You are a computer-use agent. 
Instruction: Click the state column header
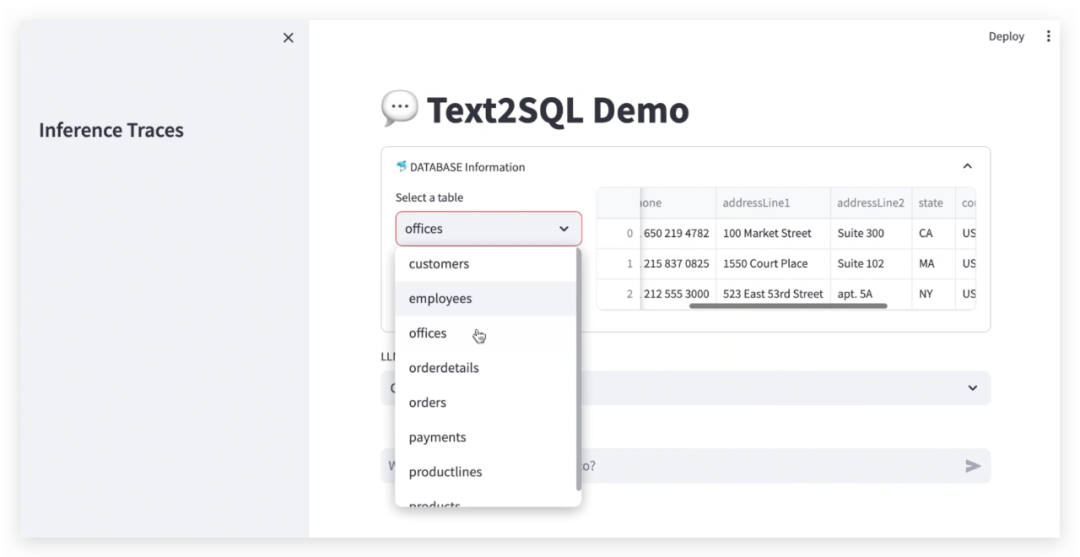933,203
